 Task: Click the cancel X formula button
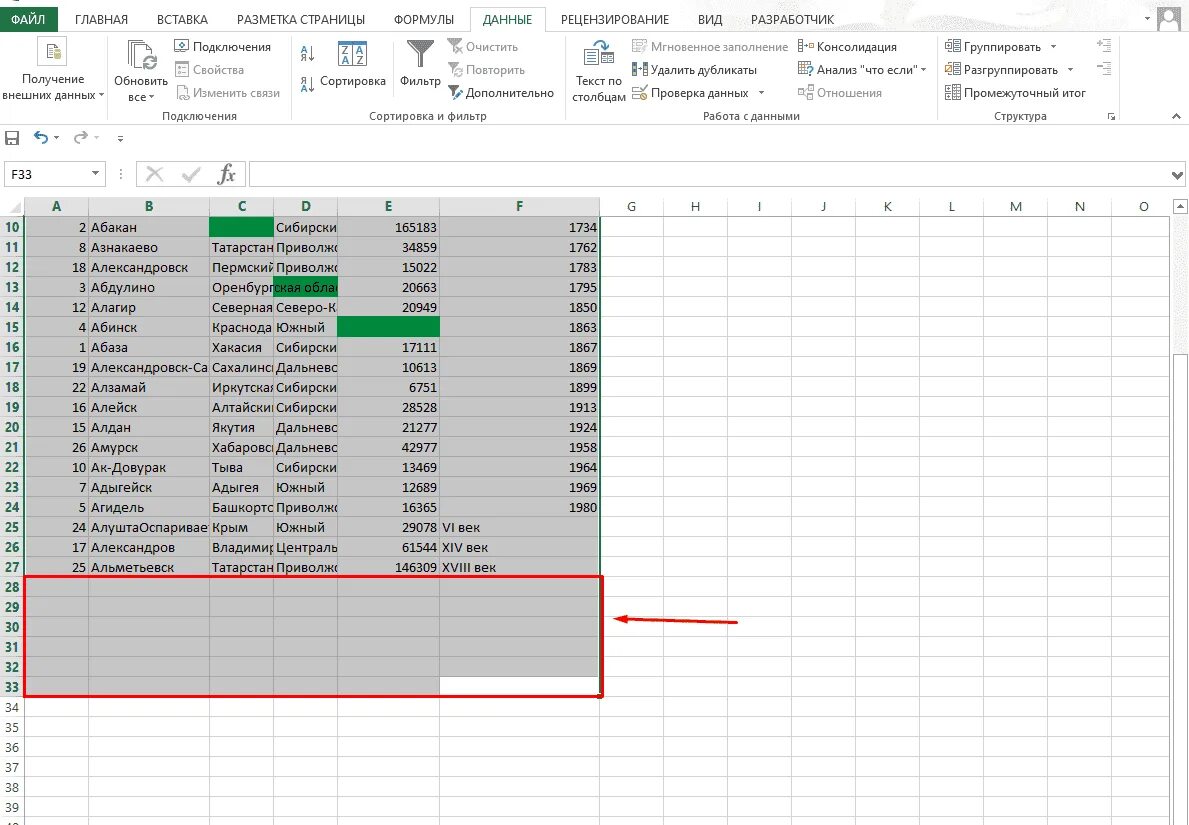(x=155, y=174)
